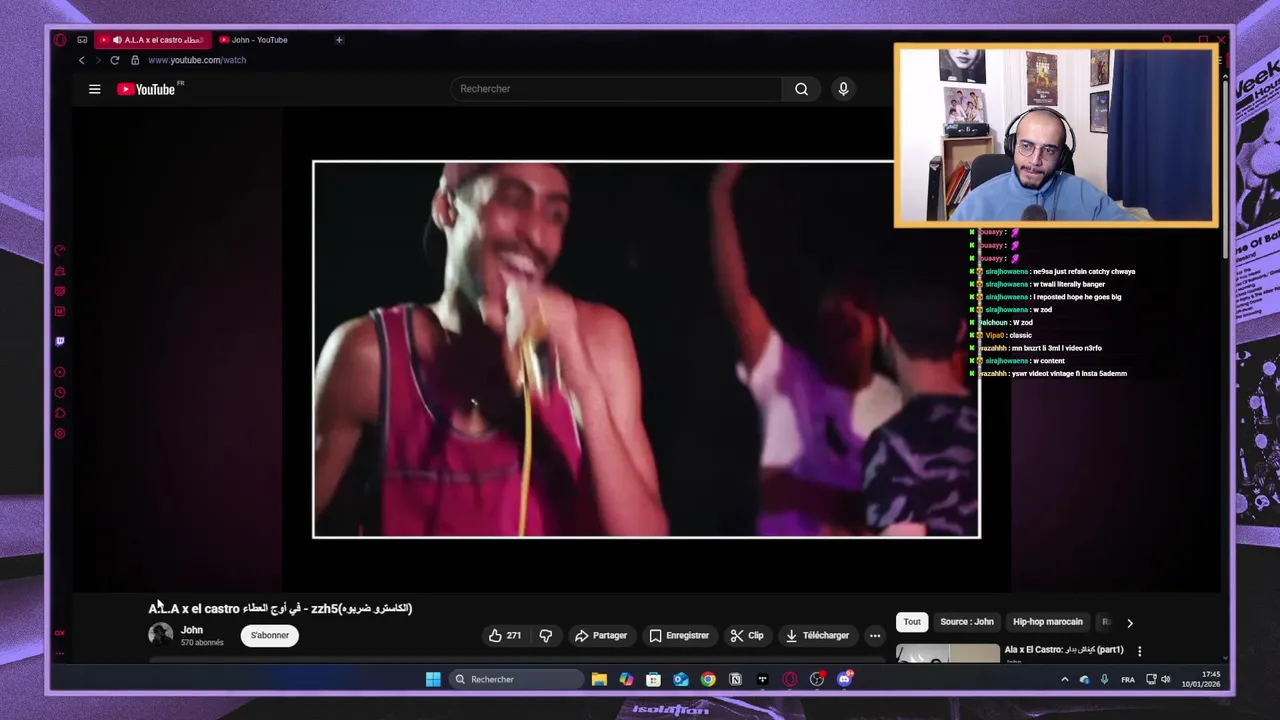
Task: Open the YouTube hamburger guide menu
Action: 94,89
